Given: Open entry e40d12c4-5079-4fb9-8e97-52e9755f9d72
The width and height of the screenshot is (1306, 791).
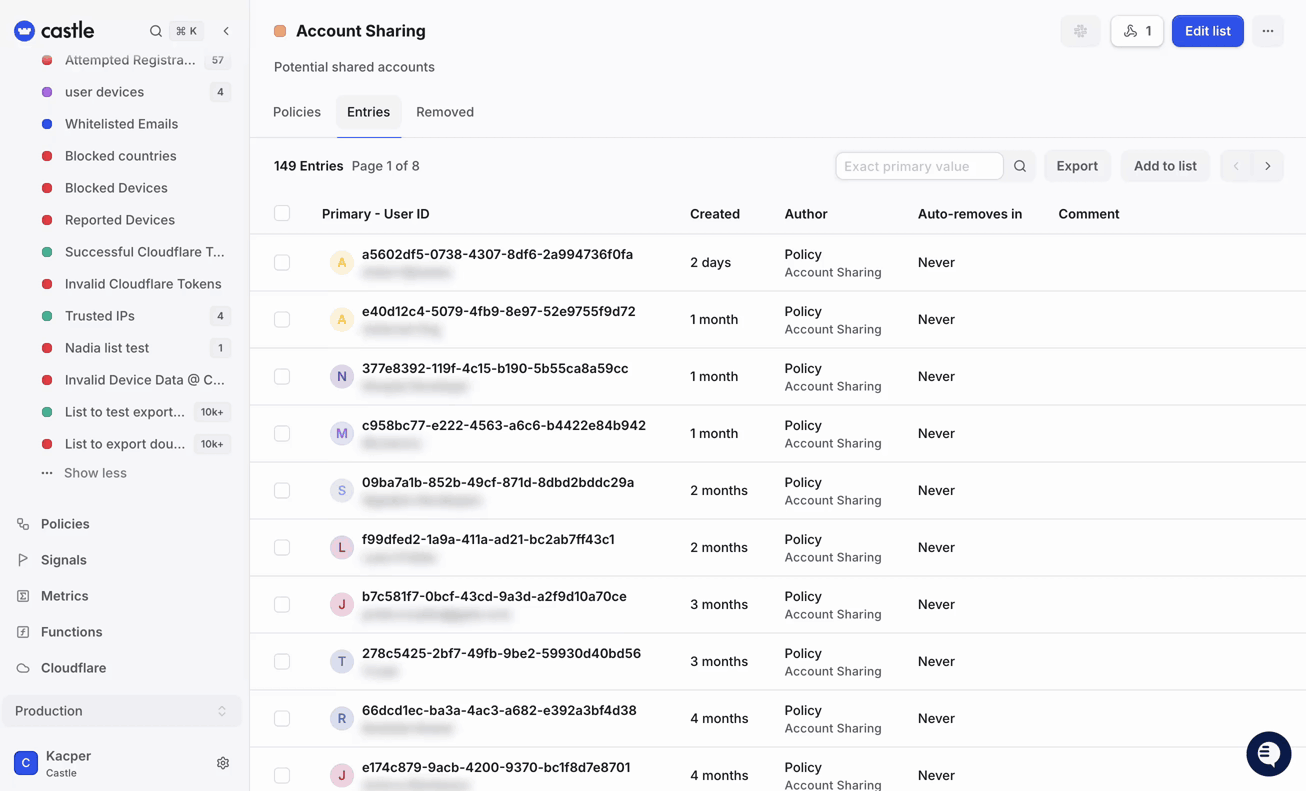Looking at the screenshot, I should click(x=498, y=311).
